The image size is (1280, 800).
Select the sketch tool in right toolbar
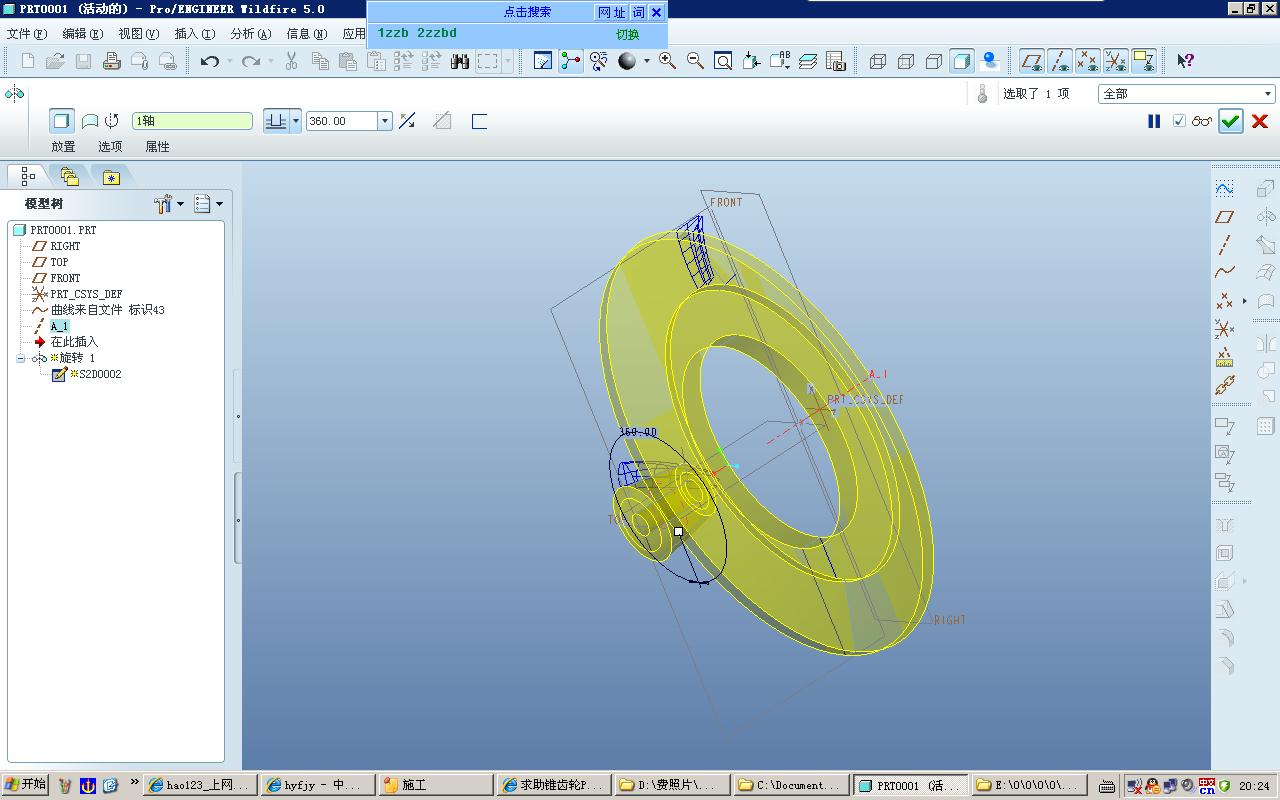1224,188
